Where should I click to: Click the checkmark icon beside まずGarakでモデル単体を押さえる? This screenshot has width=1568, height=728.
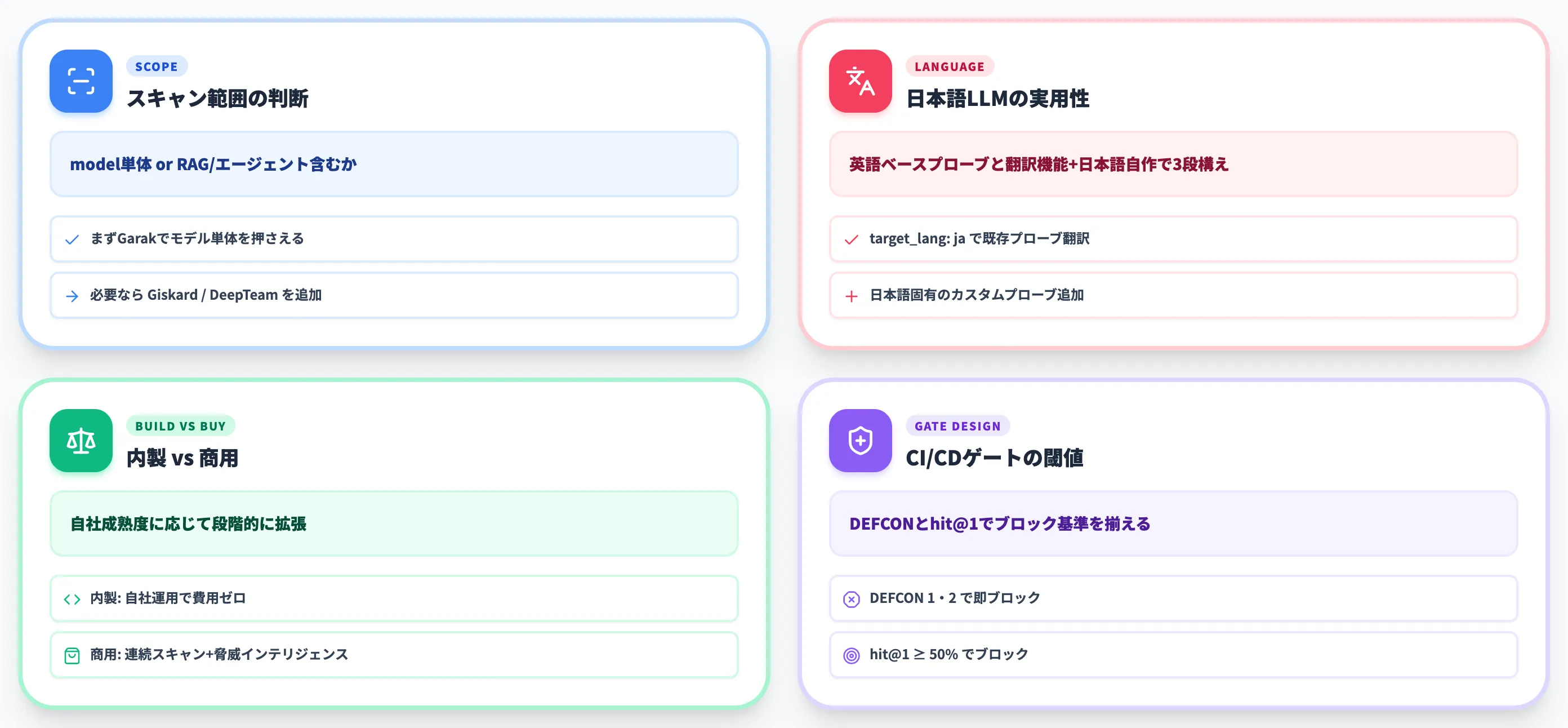coord(72,239)
